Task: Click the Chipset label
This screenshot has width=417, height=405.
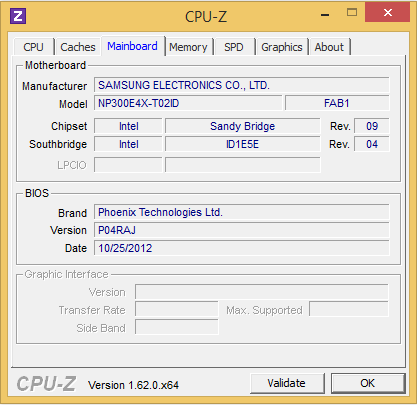Action: tap(69, 126)
